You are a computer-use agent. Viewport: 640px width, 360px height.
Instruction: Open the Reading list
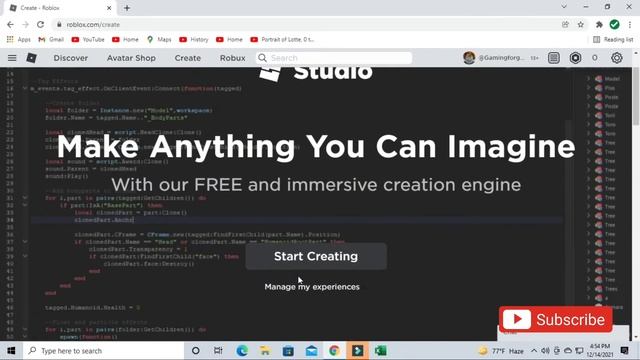(613, 40)
